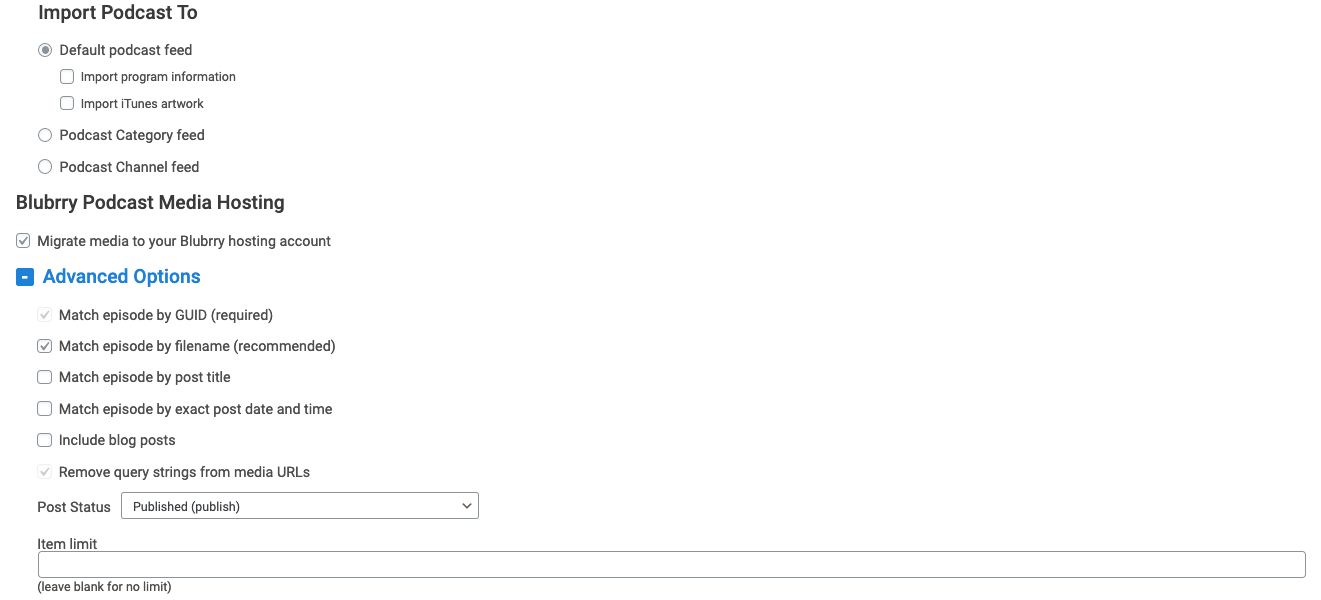The image size is (1321, 600).
Task: Click the Remove query strings from media URLs checkbox
Action: (44, 472)
